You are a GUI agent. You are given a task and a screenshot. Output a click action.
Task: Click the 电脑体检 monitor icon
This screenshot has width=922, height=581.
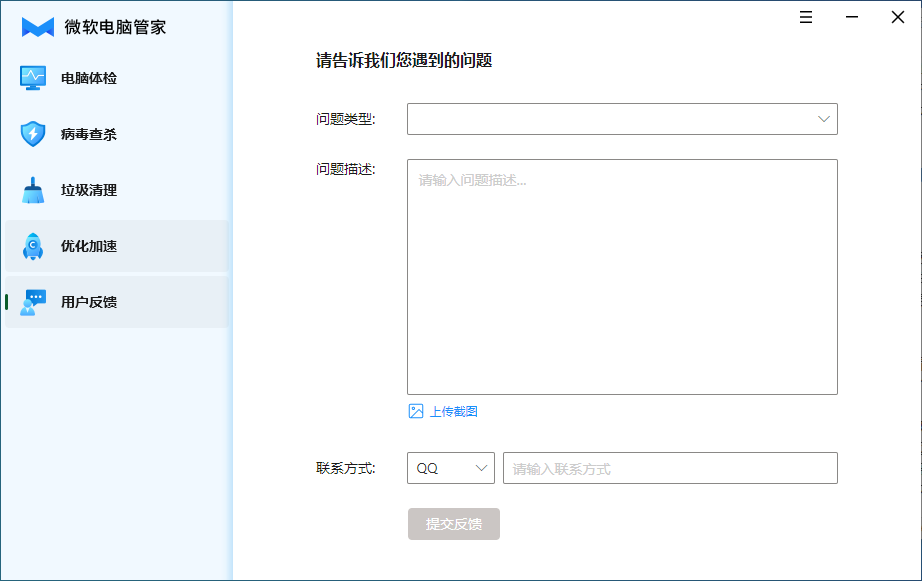point(33,78)
